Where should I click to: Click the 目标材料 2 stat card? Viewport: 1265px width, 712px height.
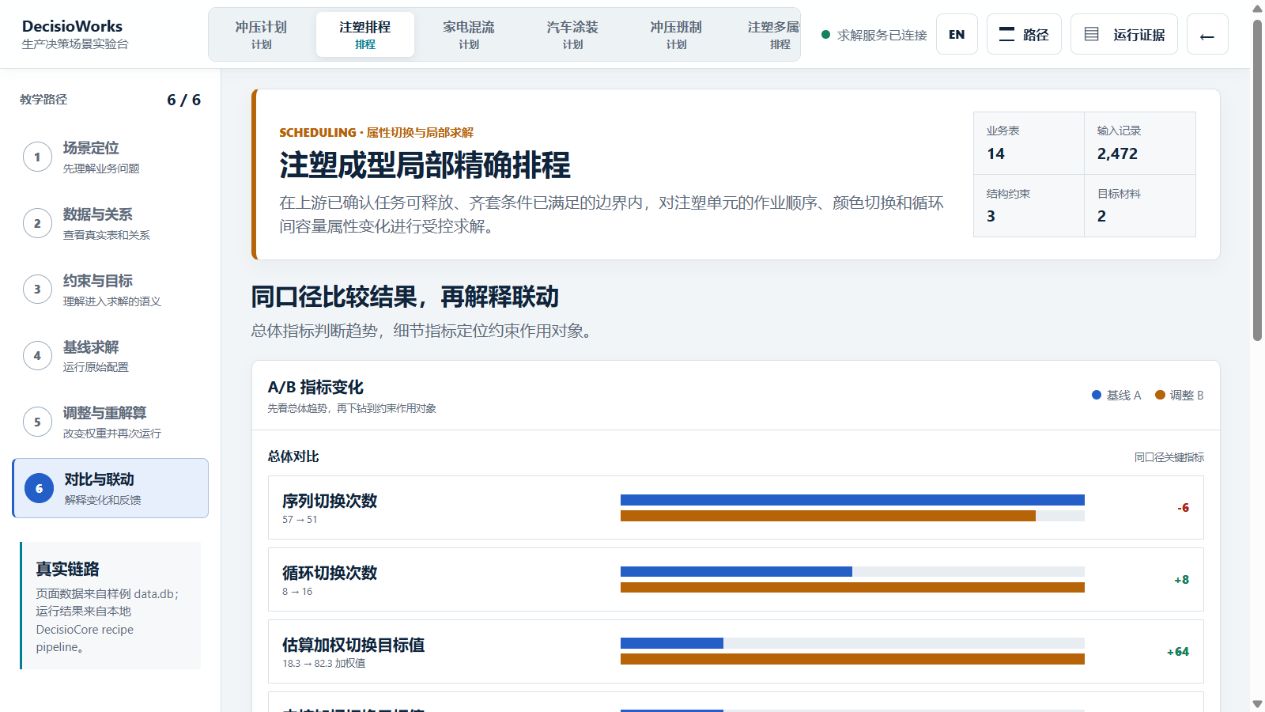click(1140, 206)
